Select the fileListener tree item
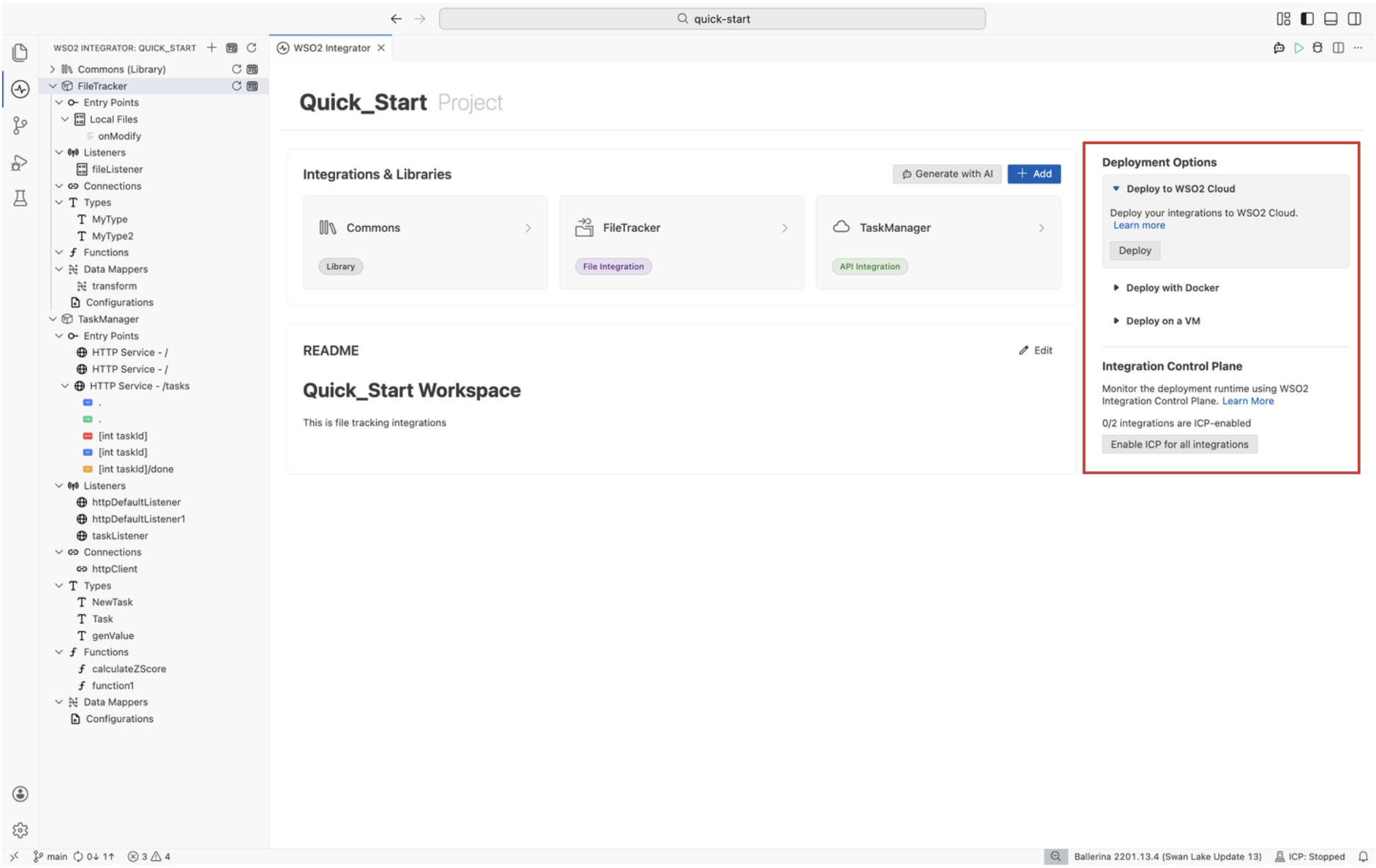 point(117,169)
